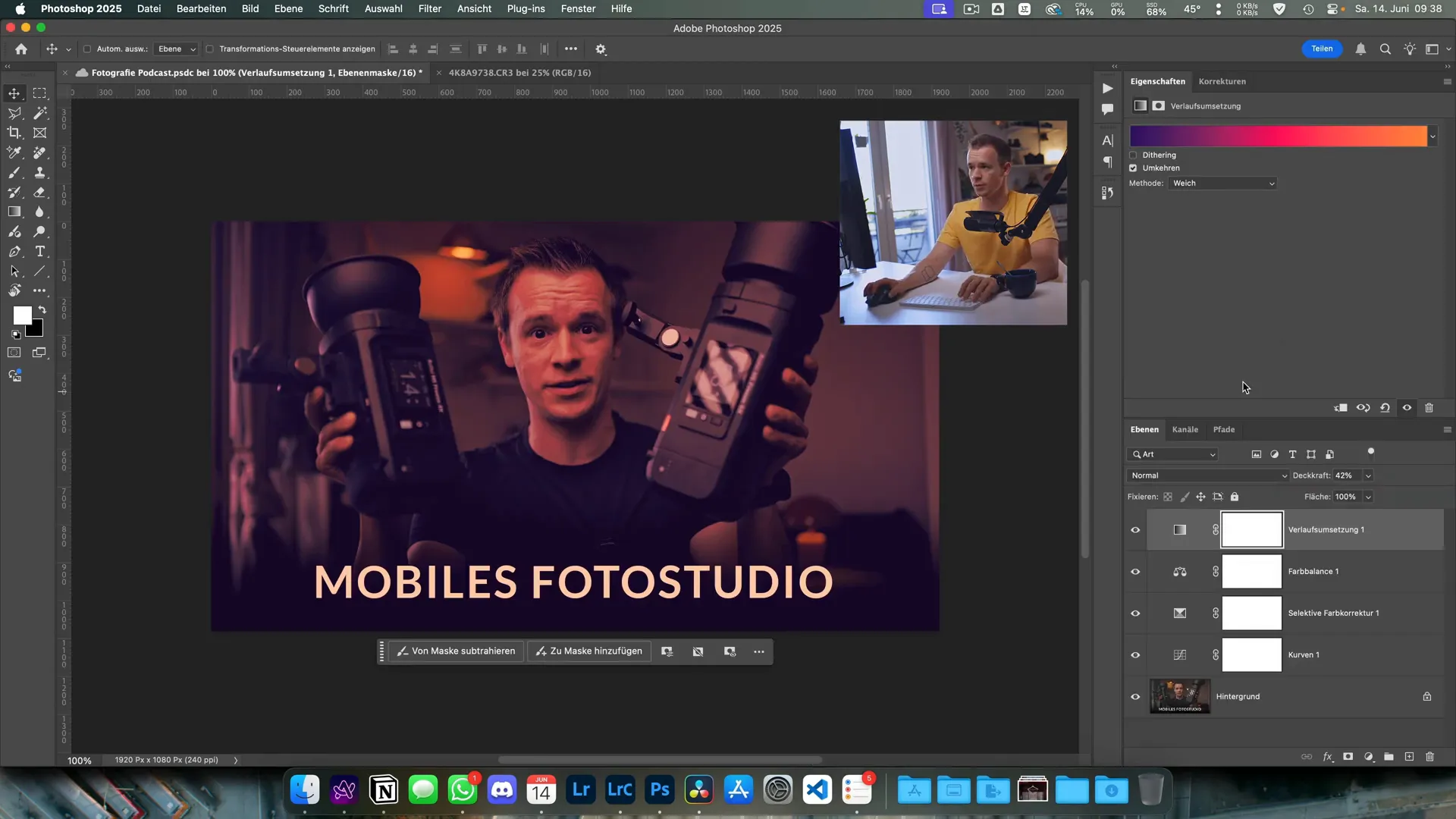This screenshot has height=819, width=1456.
Task: Click the Zu Maske hinzufügen button
Action: pyautogui.click(x=589, y=651)
